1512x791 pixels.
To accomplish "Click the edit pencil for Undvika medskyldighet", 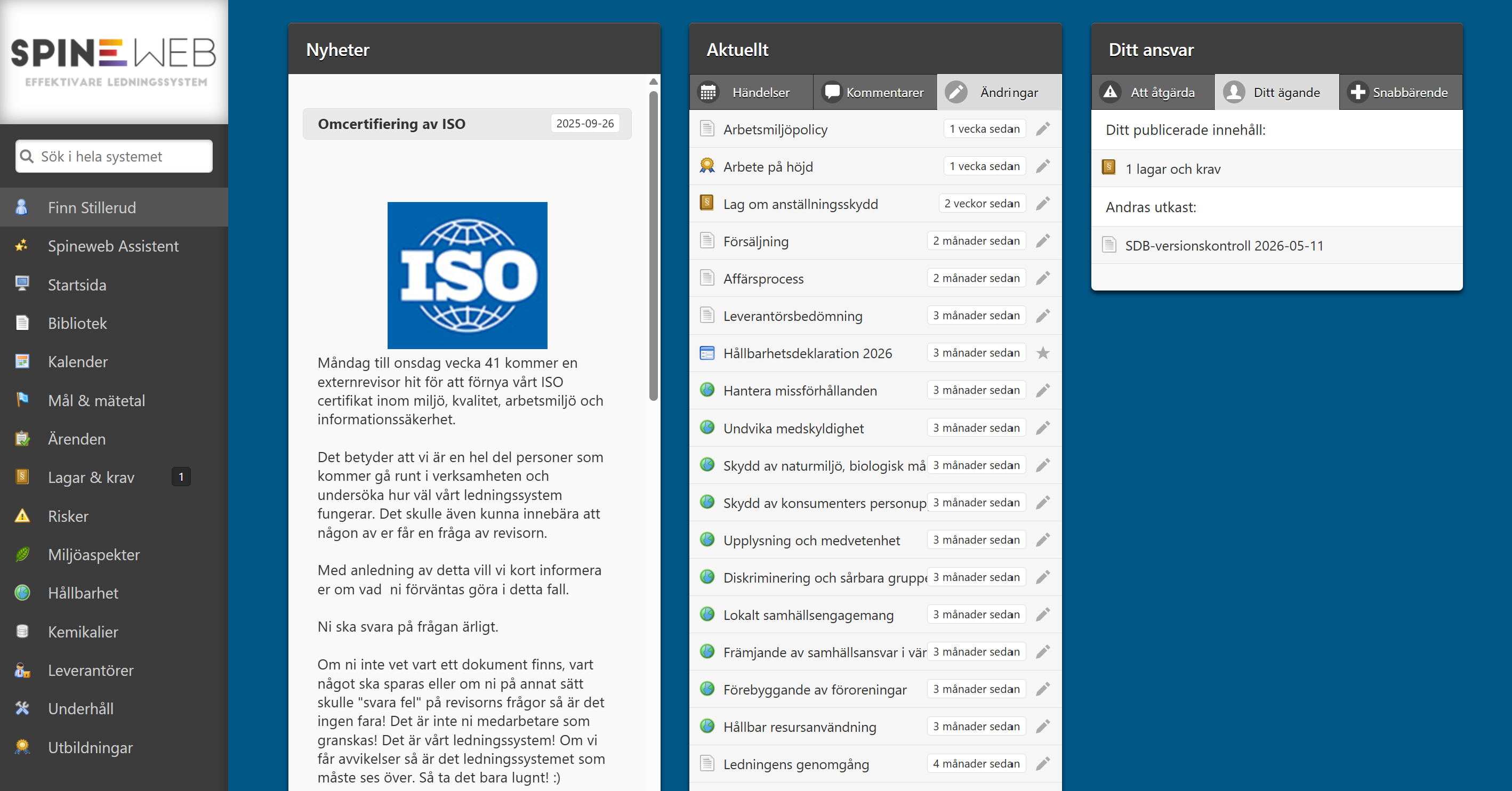I will [x=1042, y=428].
